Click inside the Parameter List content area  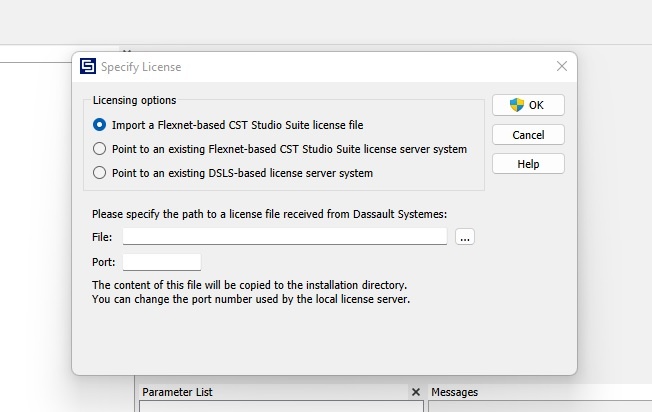(280, 406)
